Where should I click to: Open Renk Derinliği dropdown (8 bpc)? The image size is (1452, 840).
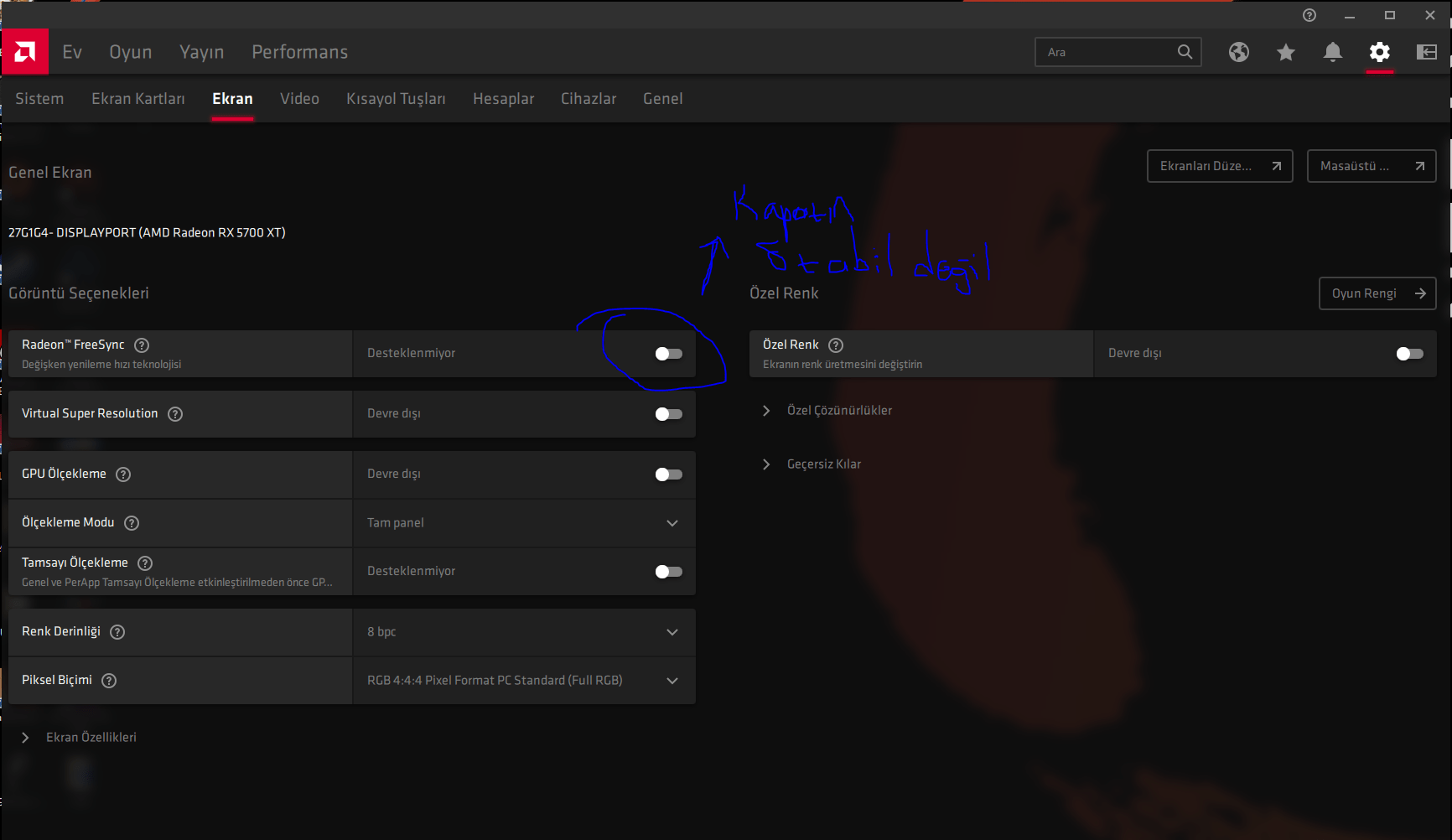click(524, 632)
